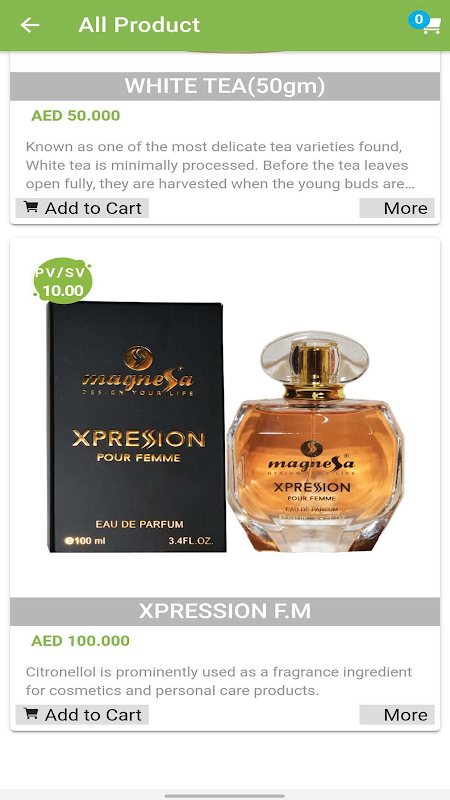Add Xpression F.M to cart
450x800 pixels.
coord(82,715)
